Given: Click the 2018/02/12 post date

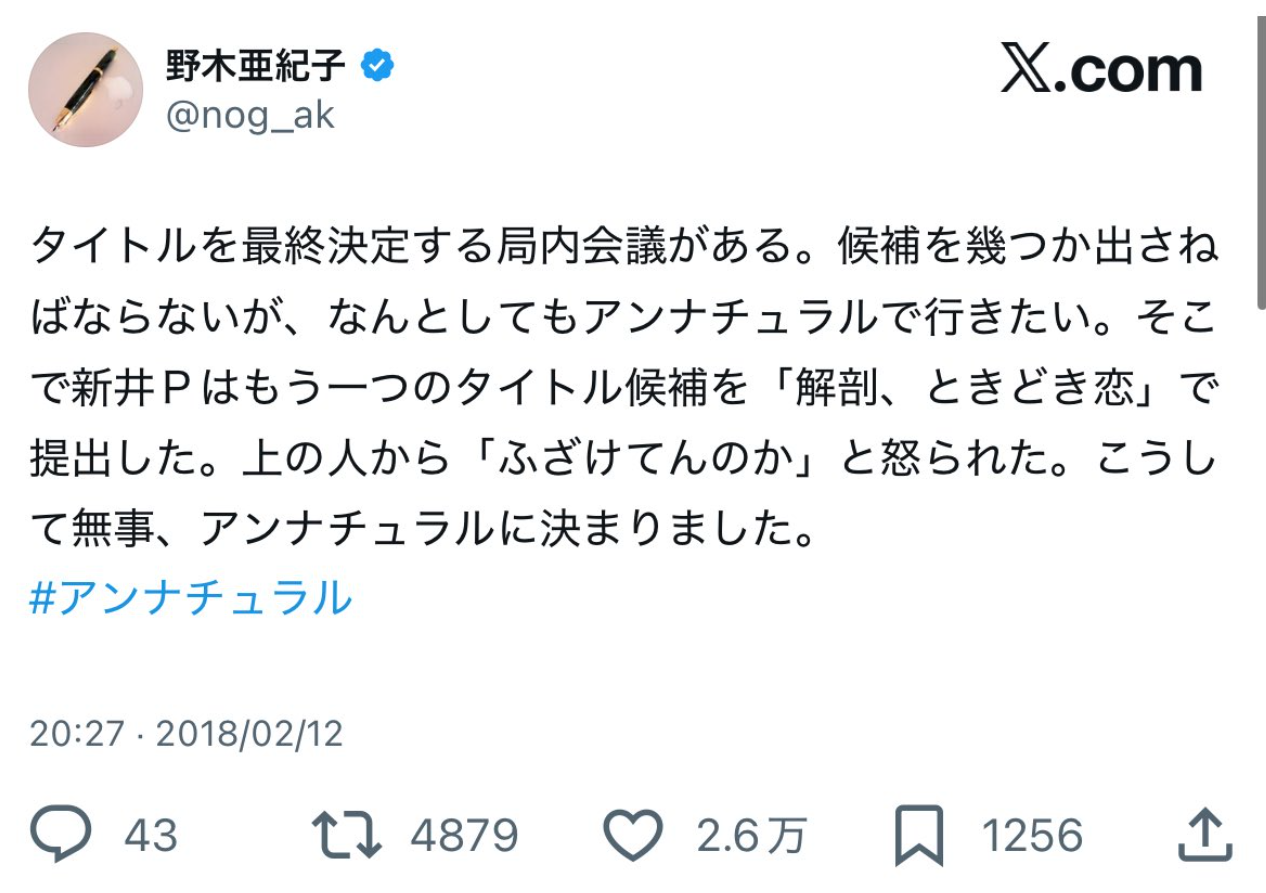Looking at the screenshot, I should pos(250,734).
